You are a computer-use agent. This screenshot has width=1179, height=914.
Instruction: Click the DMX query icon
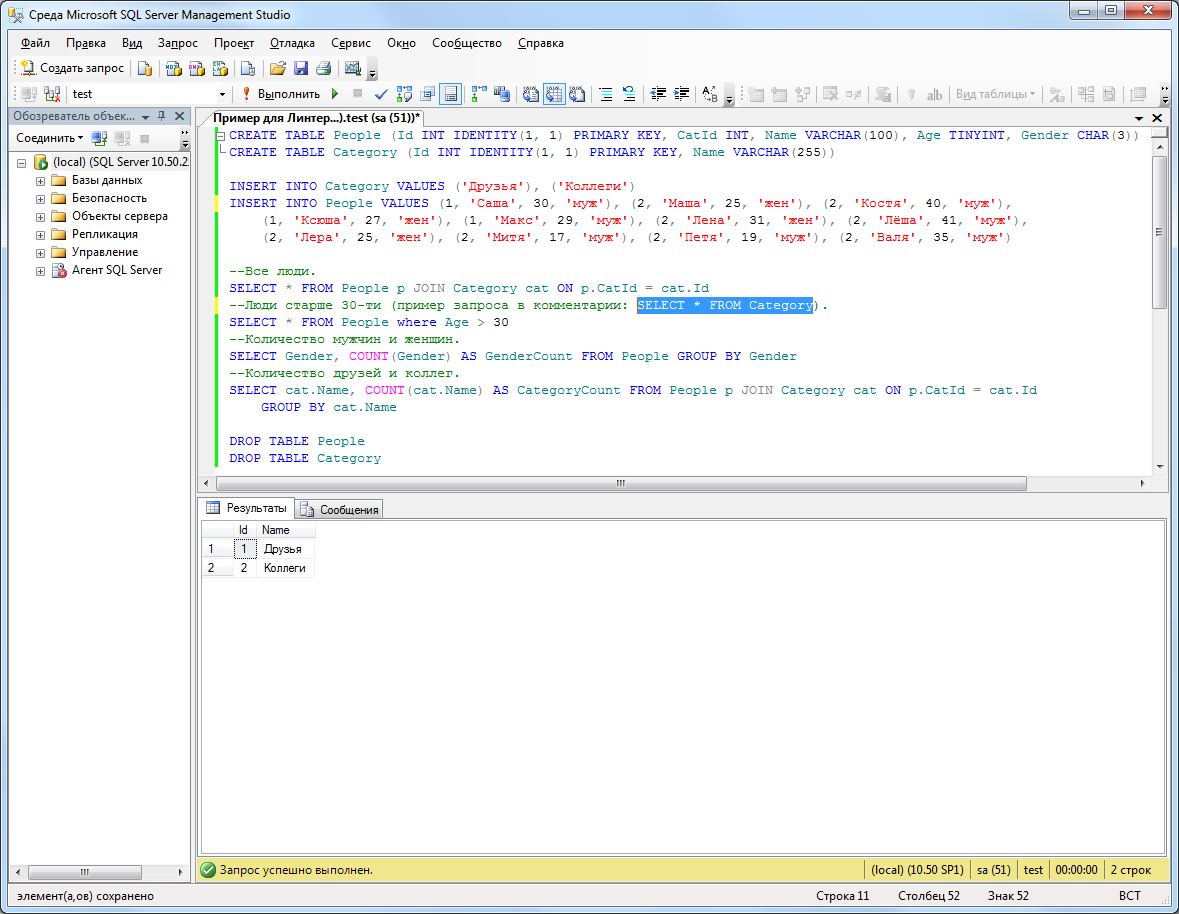[x=196, y=68]
